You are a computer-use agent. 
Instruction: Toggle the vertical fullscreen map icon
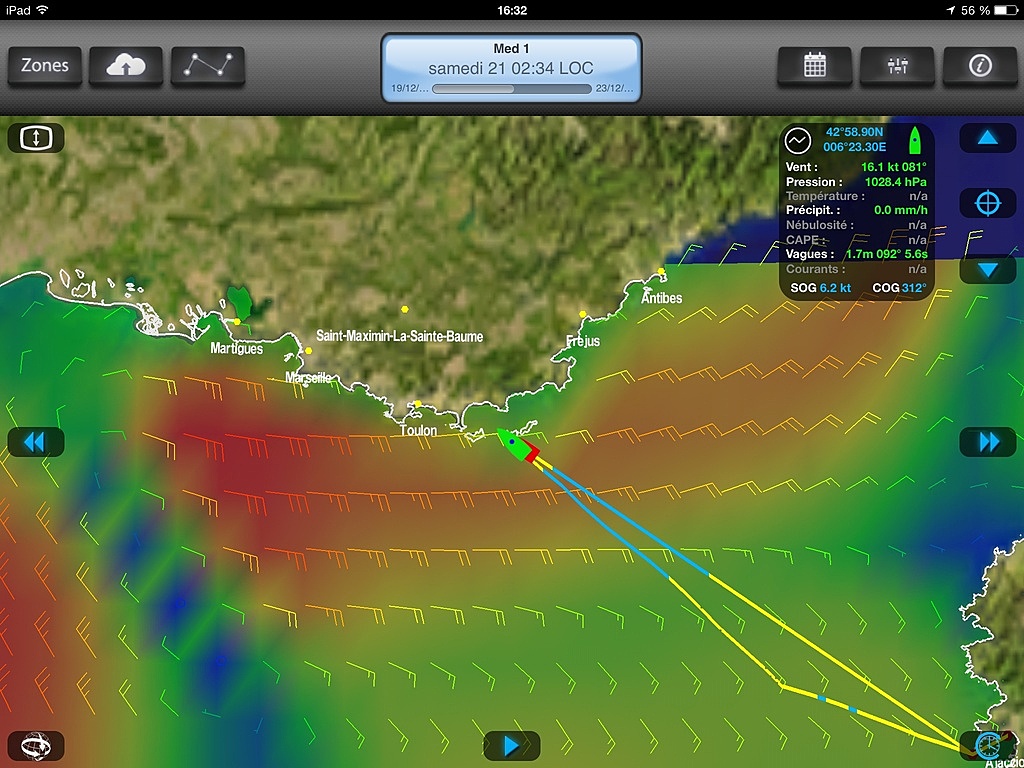coord(36,138)
